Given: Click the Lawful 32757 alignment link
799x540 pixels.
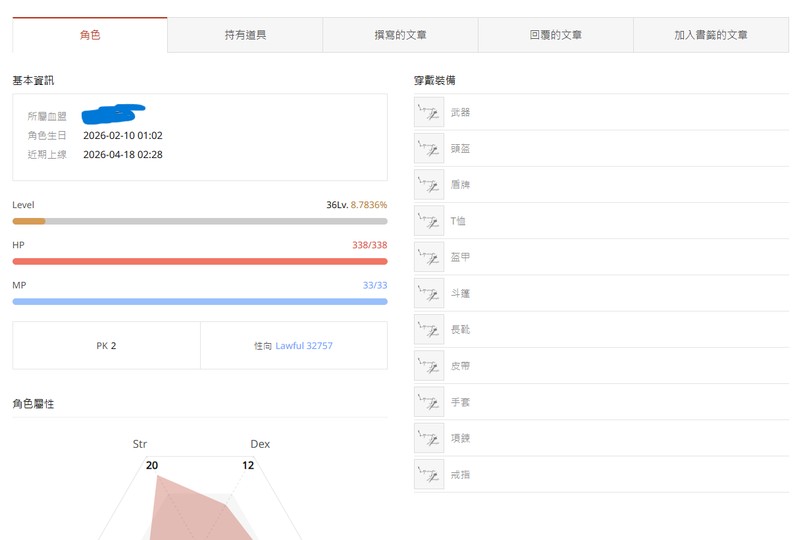Looking at the screenshot, I should pyautogui.click(x=304, y=346).
